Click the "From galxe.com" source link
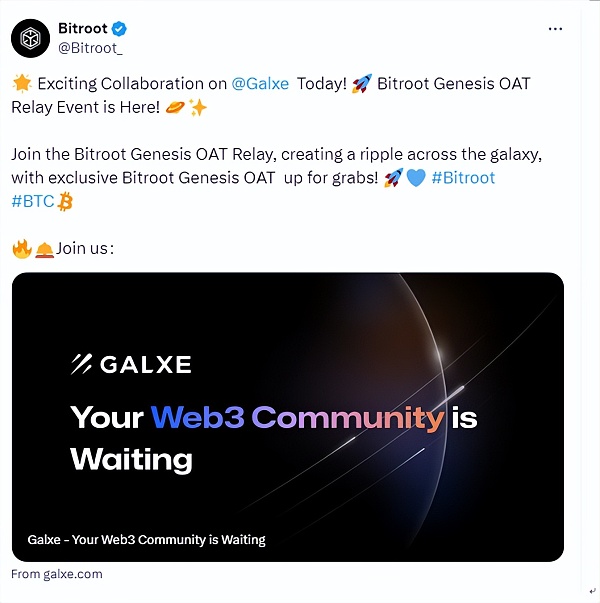The image size is (600, 603). pyautogui.click(x=57, y=574)
